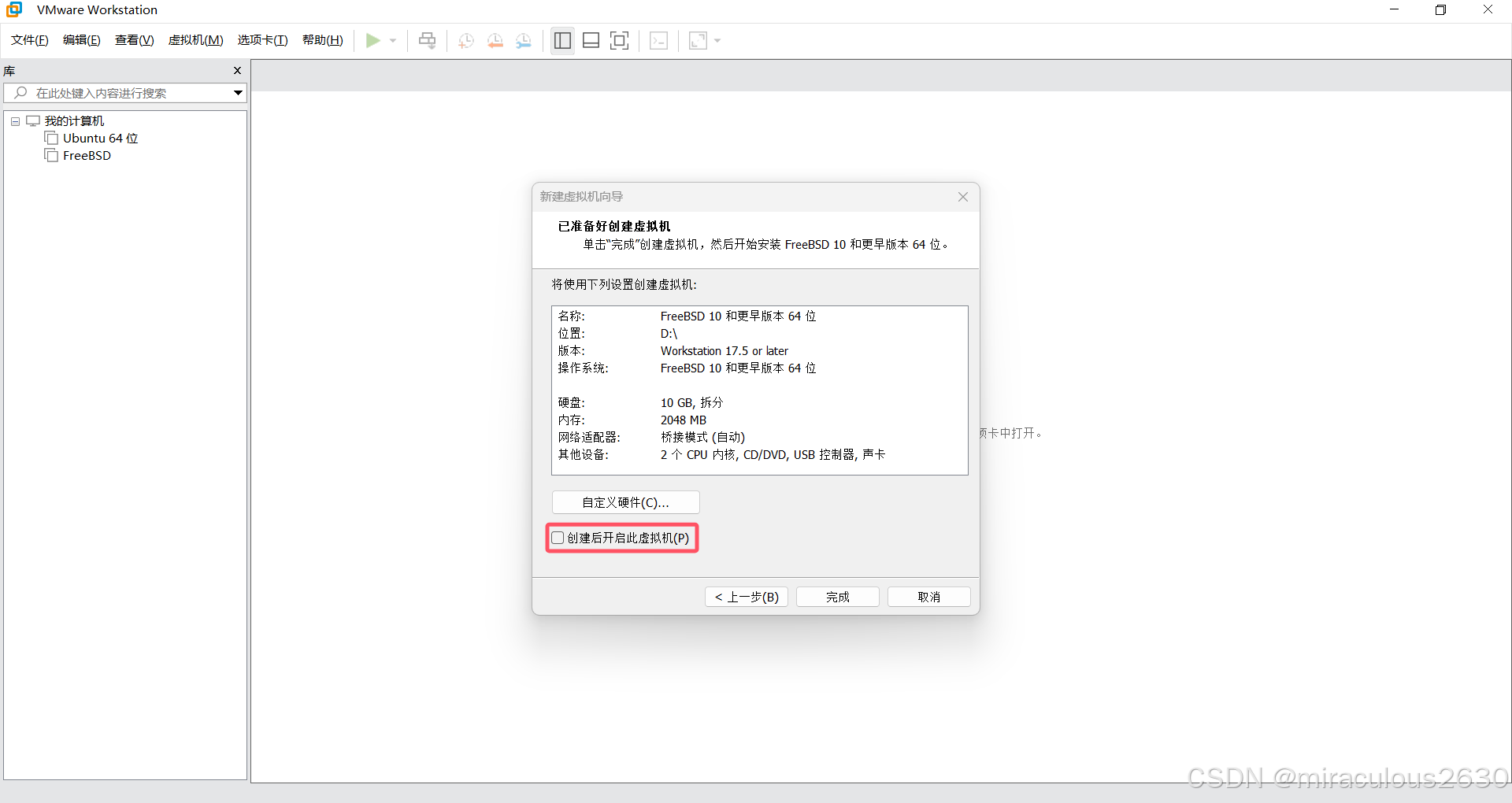Image resolution: width=1512 pixels, height=803 pixels.
Task: Click 取消 to cancel the wizard
Action: coord(929,597)
